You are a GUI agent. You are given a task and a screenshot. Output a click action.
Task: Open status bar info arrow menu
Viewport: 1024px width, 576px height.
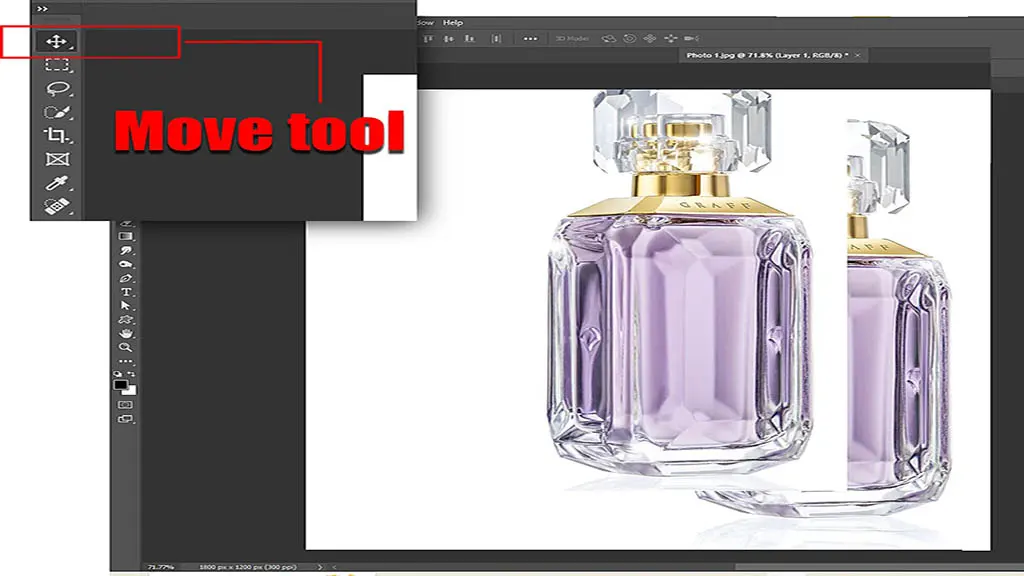(320, 567)
